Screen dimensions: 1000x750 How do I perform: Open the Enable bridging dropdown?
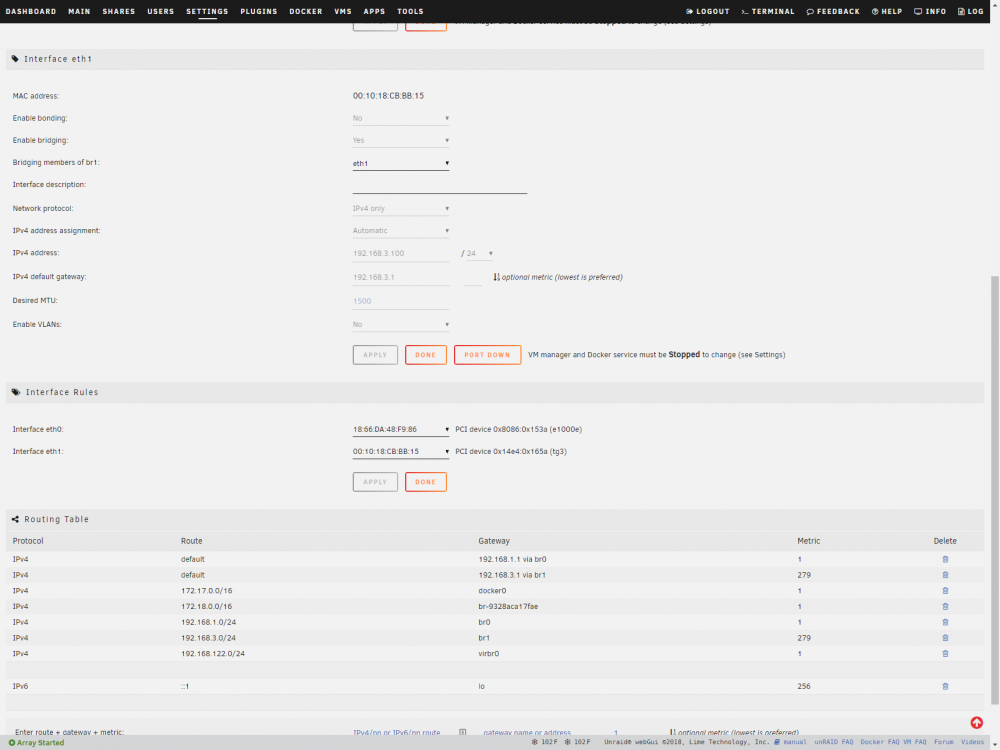coord(401,140)
